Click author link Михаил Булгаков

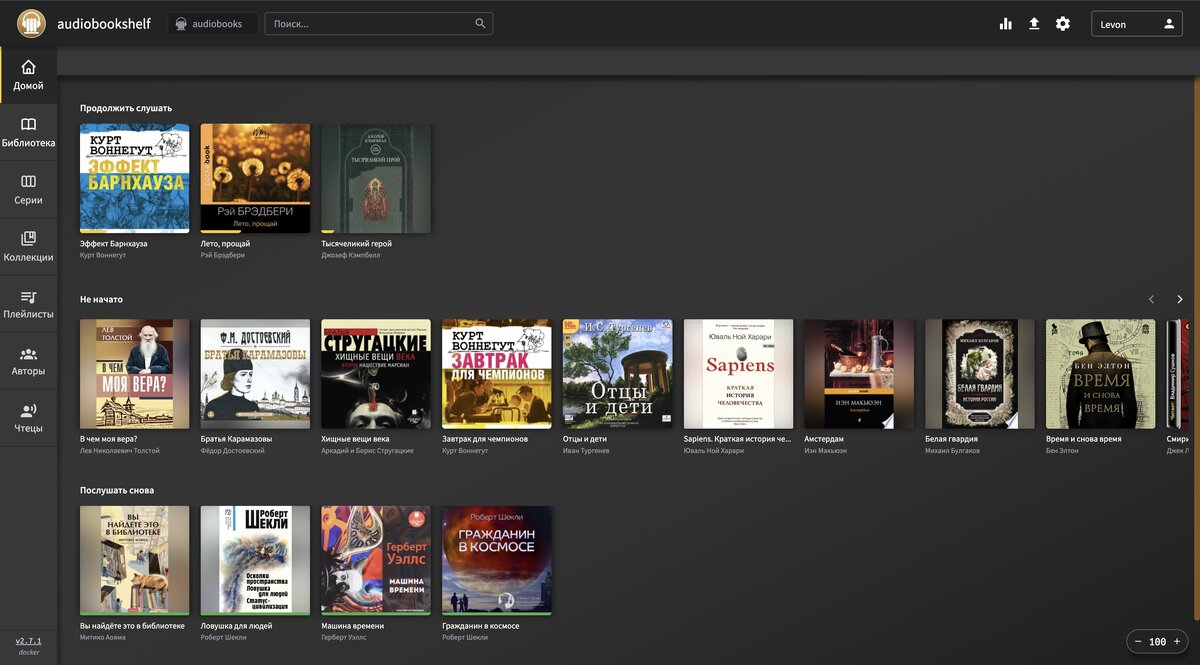(953, 451)
